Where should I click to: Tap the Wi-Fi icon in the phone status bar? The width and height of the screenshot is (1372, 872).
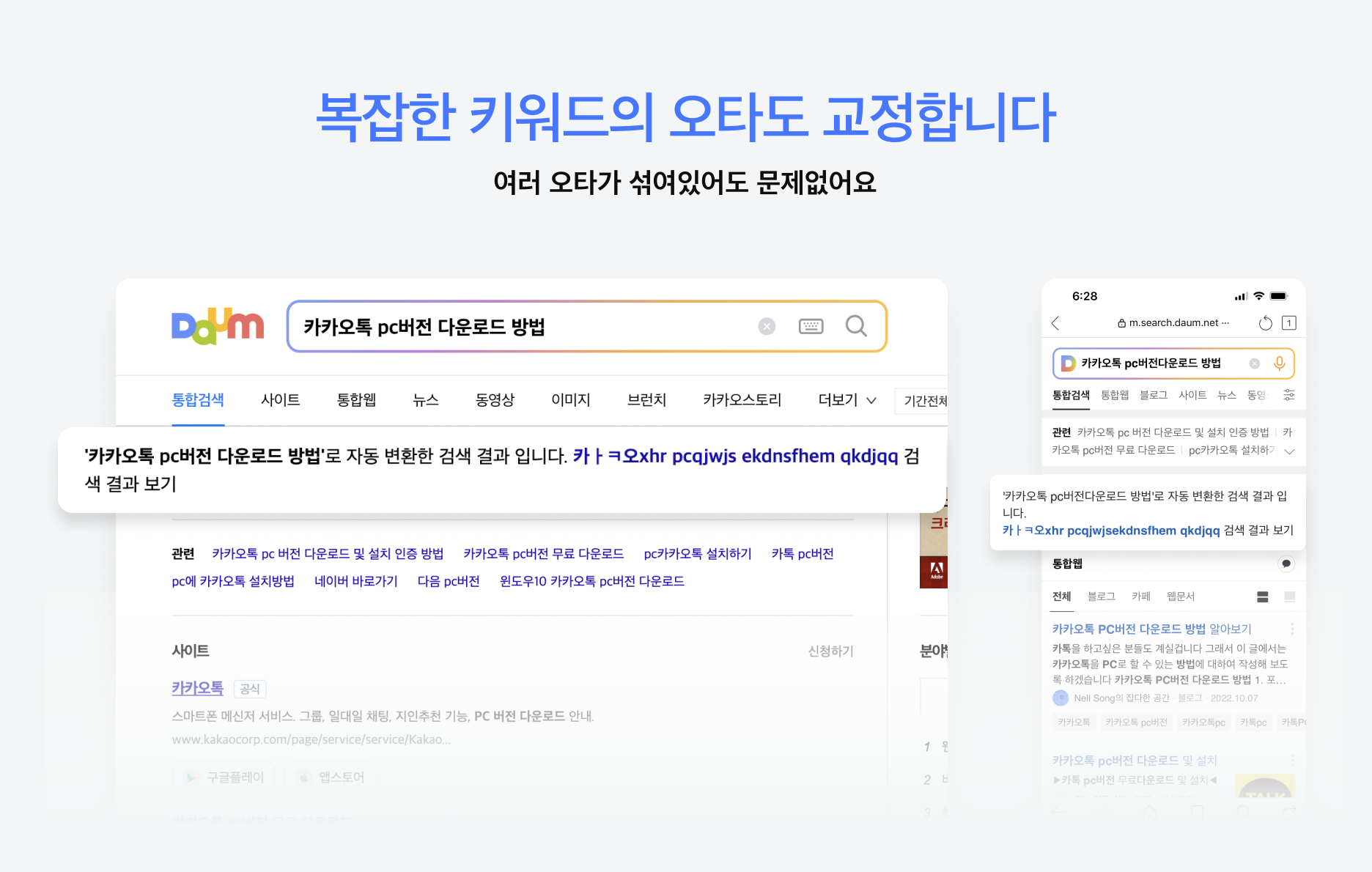click(1259, 296)
